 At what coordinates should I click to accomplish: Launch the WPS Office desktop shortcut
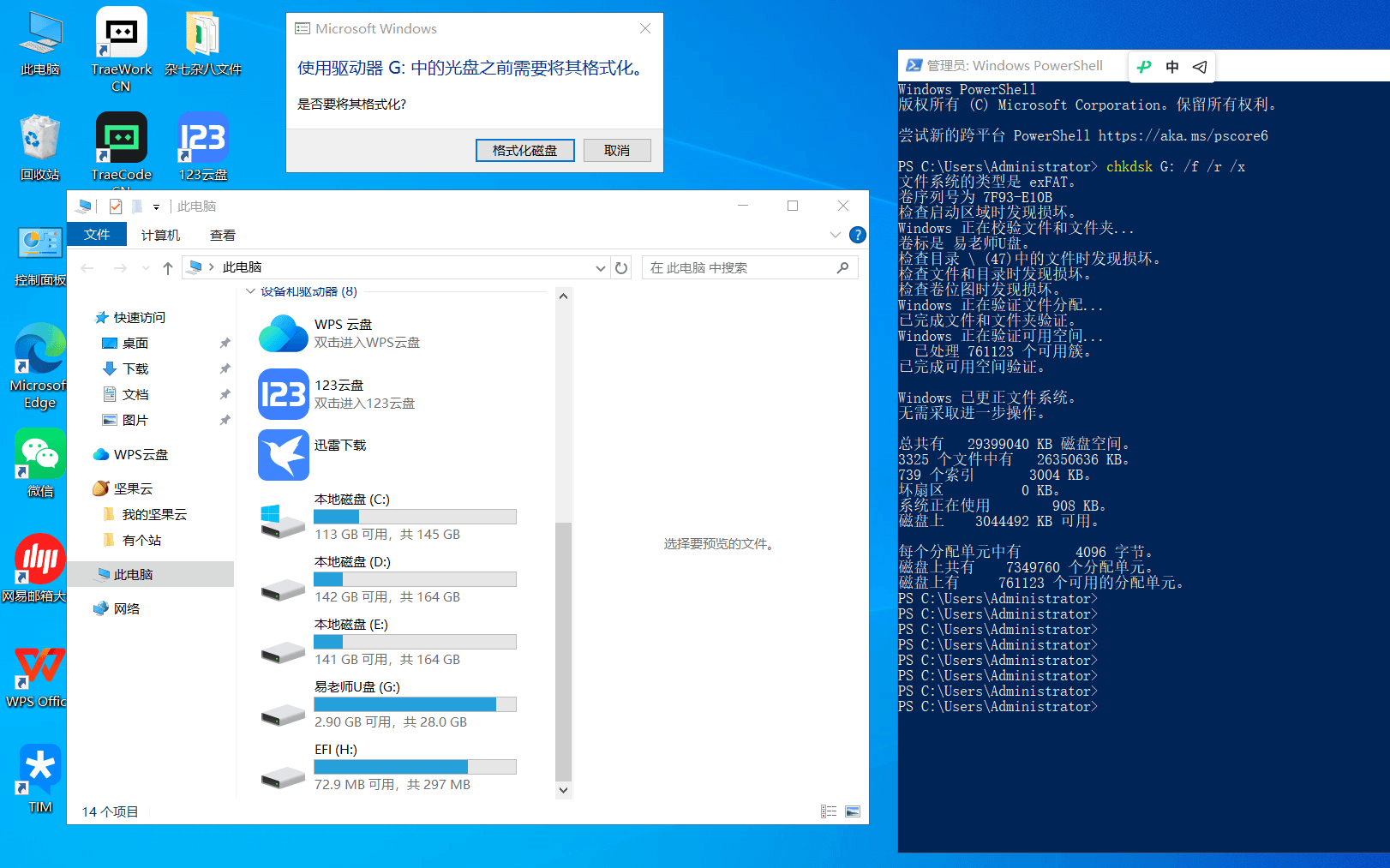click(36, 677)
